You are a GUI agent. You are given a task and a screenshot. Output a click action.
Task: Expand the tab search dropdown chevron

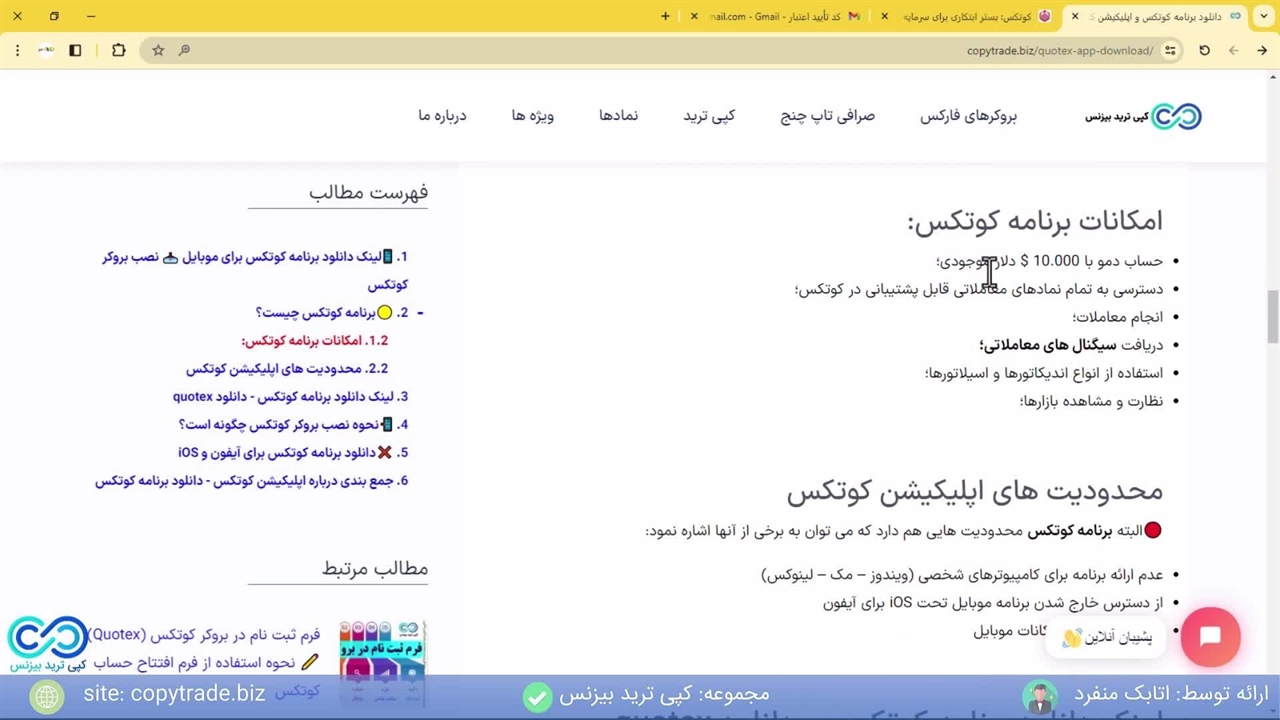pyautogui.click(x=1262, y=16)
